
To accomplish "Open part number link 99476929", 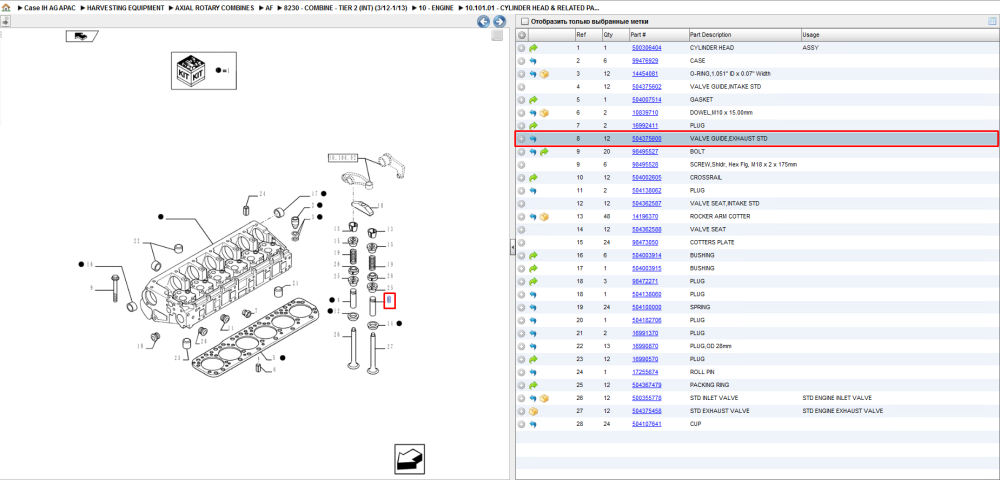I will pyautogui.click(x=645, y=61).
